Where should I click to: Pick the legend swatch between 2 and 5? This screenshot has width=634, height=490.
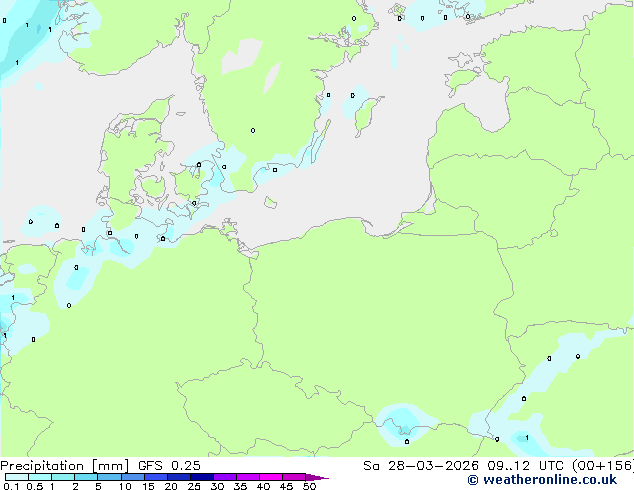point(86,477)
